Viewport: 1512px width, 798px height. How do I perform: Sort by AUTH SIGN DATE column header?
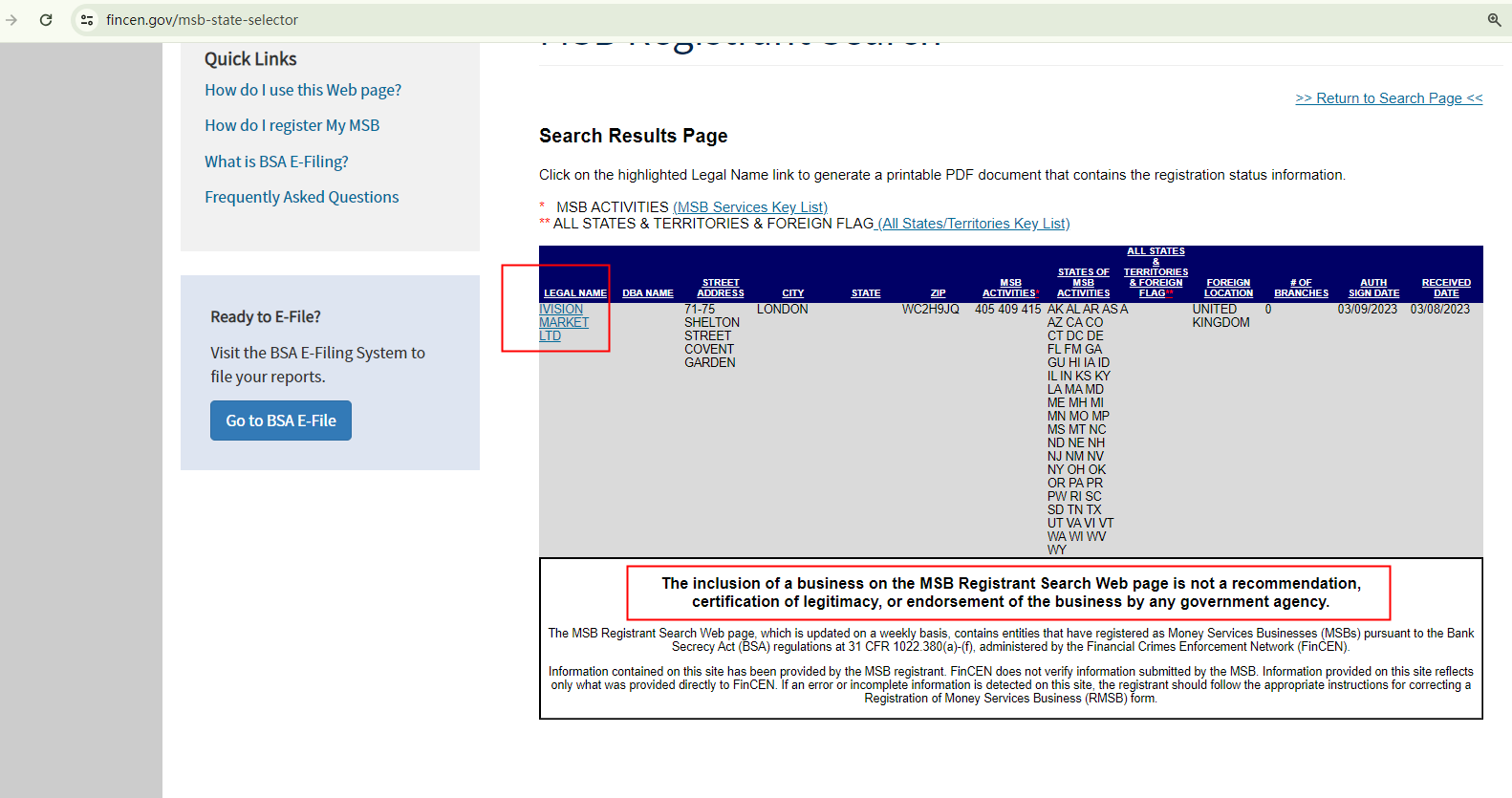coord(1373,288)
